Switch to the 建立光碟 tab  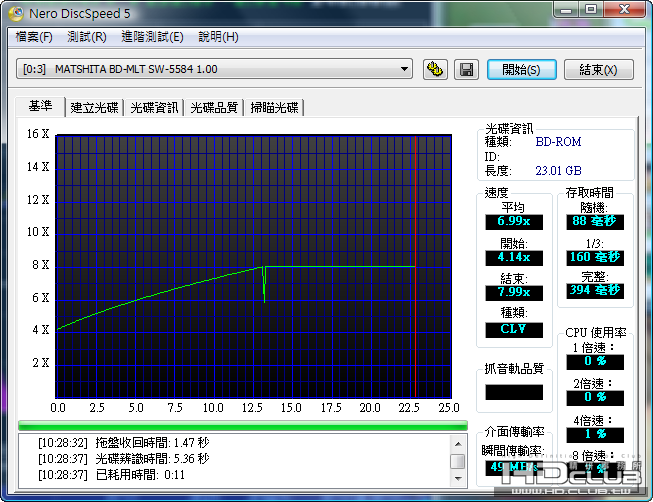tap(95, 107)
